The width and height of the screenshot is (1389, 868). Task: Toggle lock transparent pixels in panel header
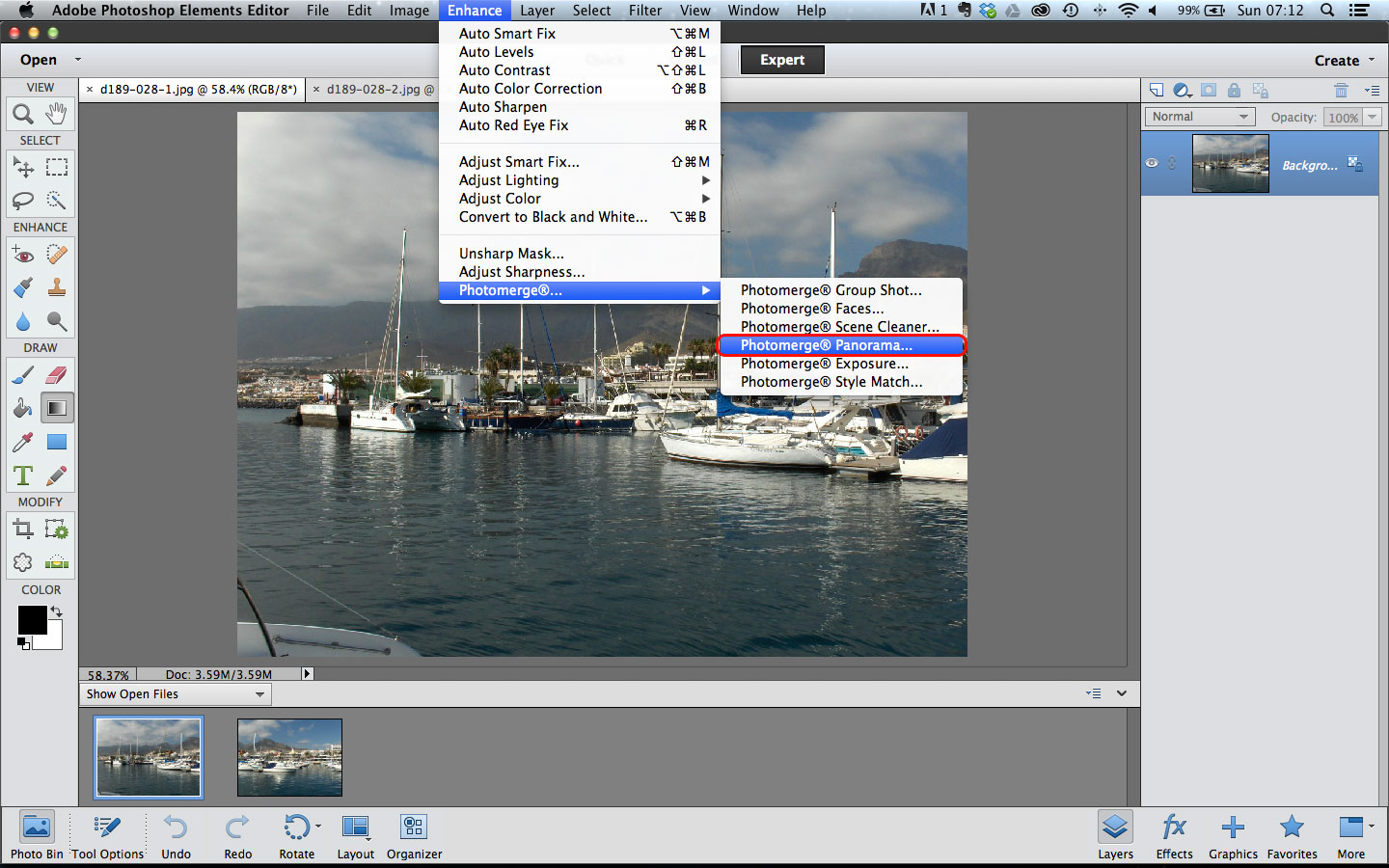pyautogui.click(x=1260, y=91)
